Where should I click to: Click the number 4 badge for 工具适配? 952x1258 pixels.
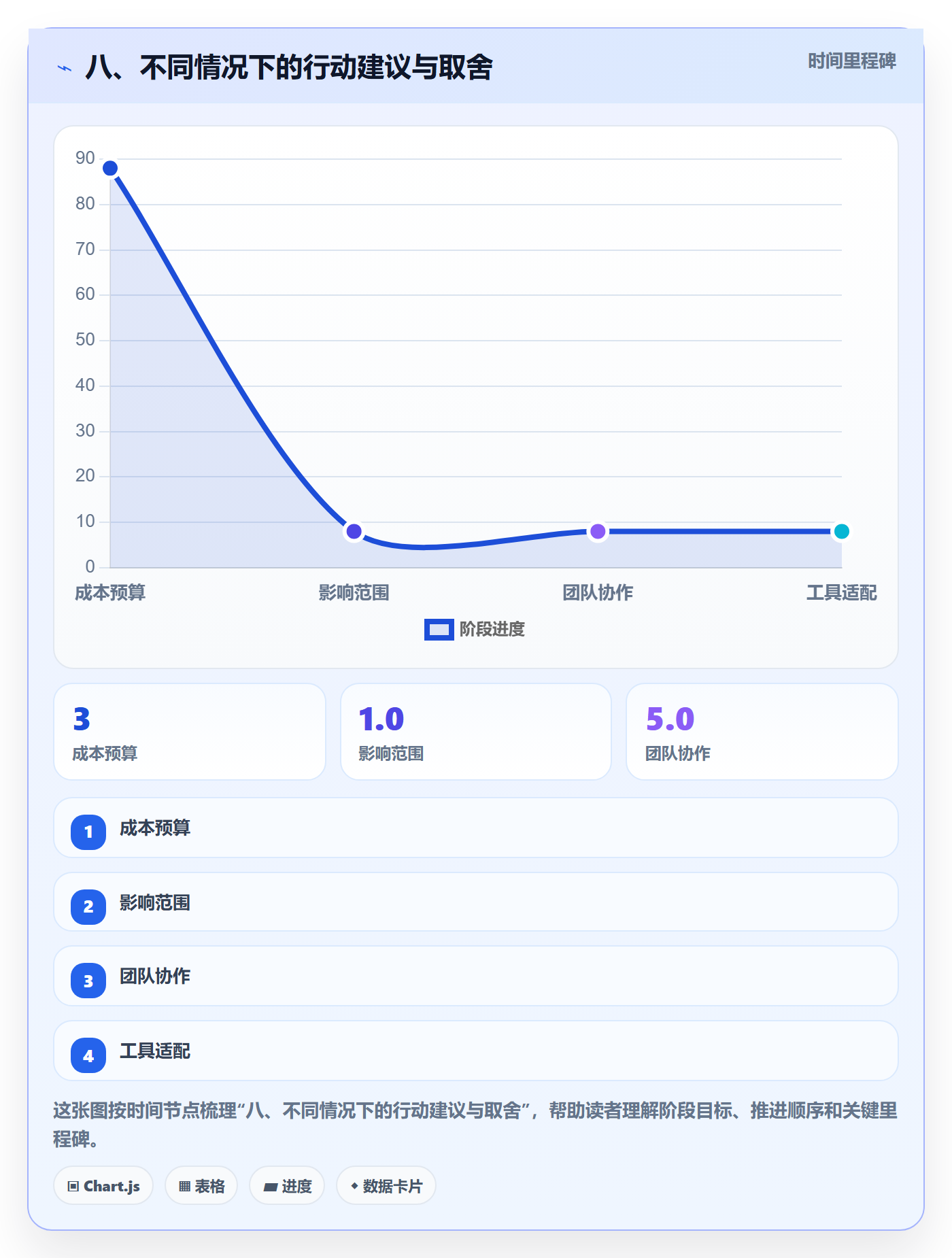tap(88, 1055)
